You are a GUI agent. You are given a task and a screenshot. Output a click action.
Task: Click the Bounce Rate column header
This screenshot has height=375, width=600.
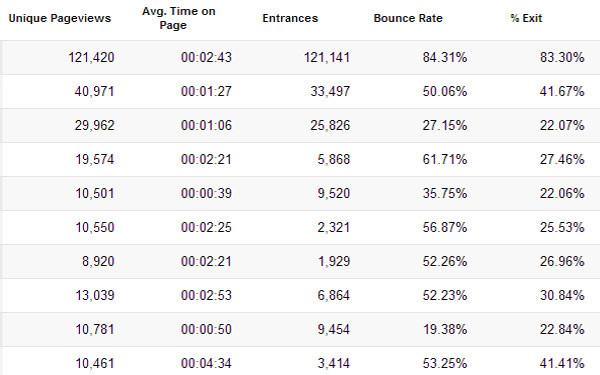(x=408, y=18)
